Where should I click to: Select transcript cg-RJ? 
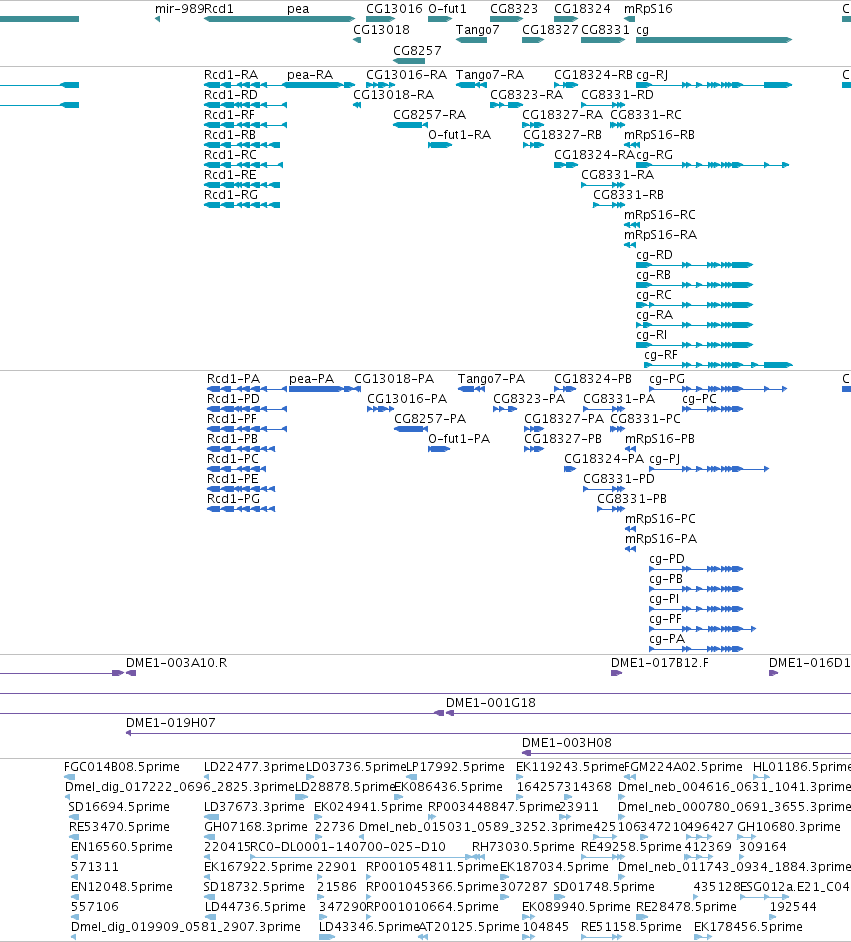click(652, 75)
